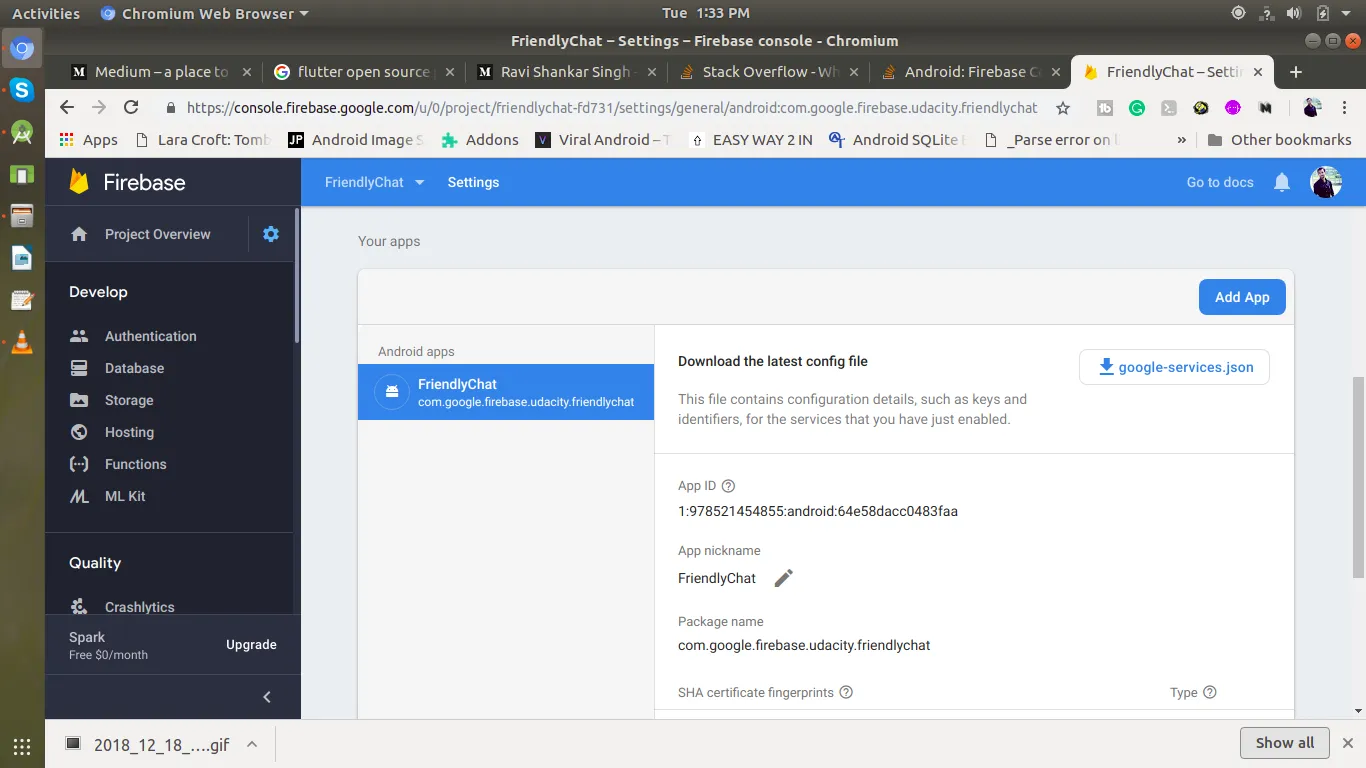Screen dimensions: 1366x768
Task: Open Viral Android bookmark
Action: (603, 140)
